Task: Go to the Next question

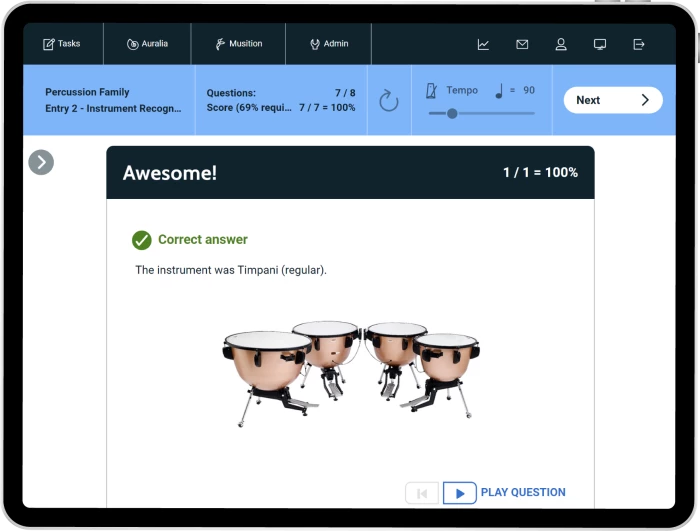Action: pyautogui.click(x=612, y=100)
